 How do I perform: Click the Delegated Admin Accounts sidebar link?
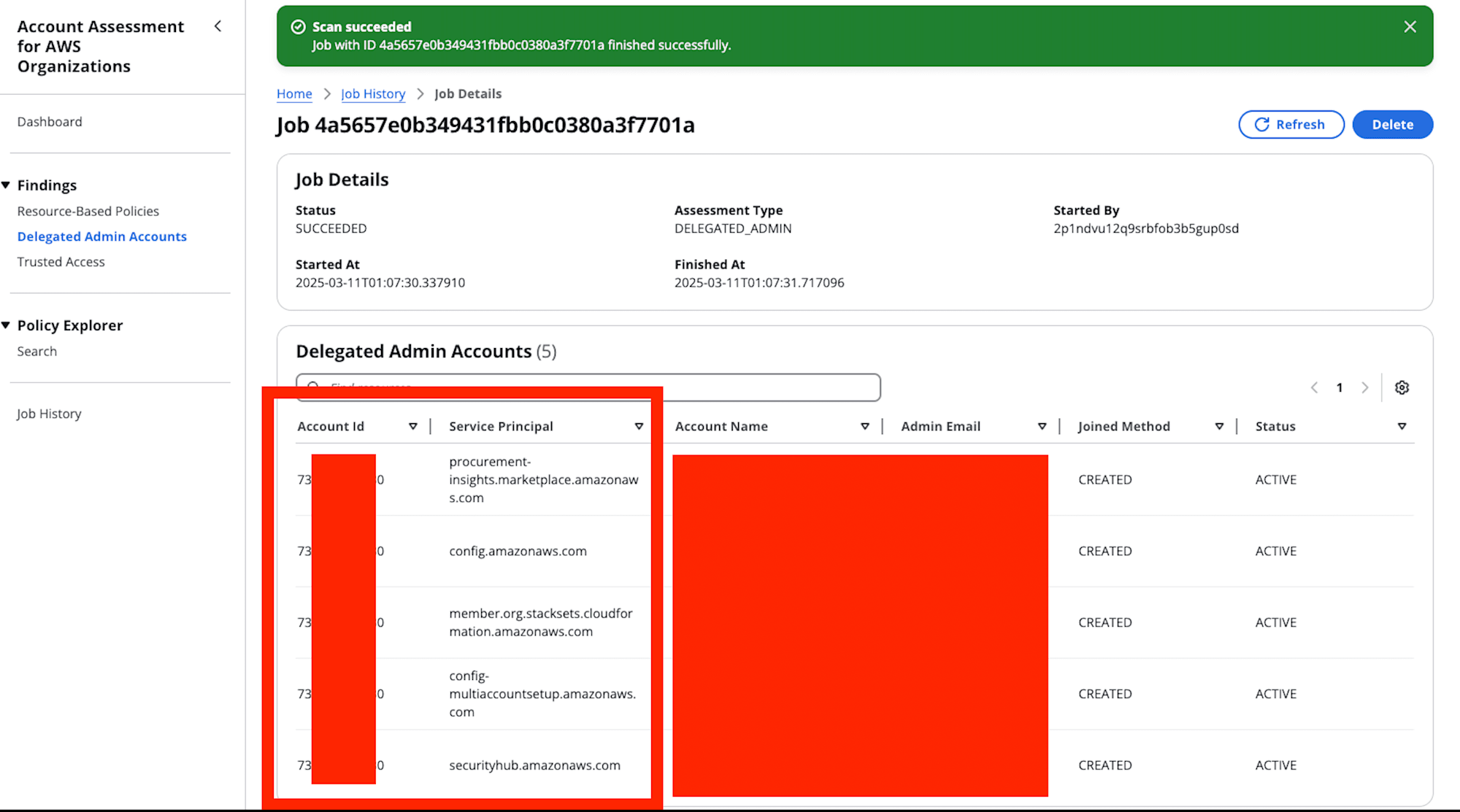point(102,236)
